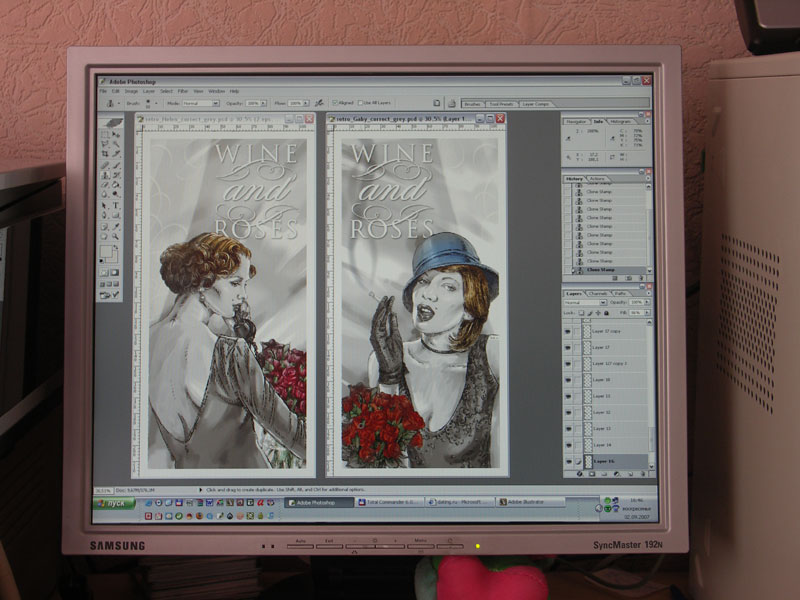Select the Lasso tool
The width and height of the screenshot is (800, 600).
tap(105, 144)
